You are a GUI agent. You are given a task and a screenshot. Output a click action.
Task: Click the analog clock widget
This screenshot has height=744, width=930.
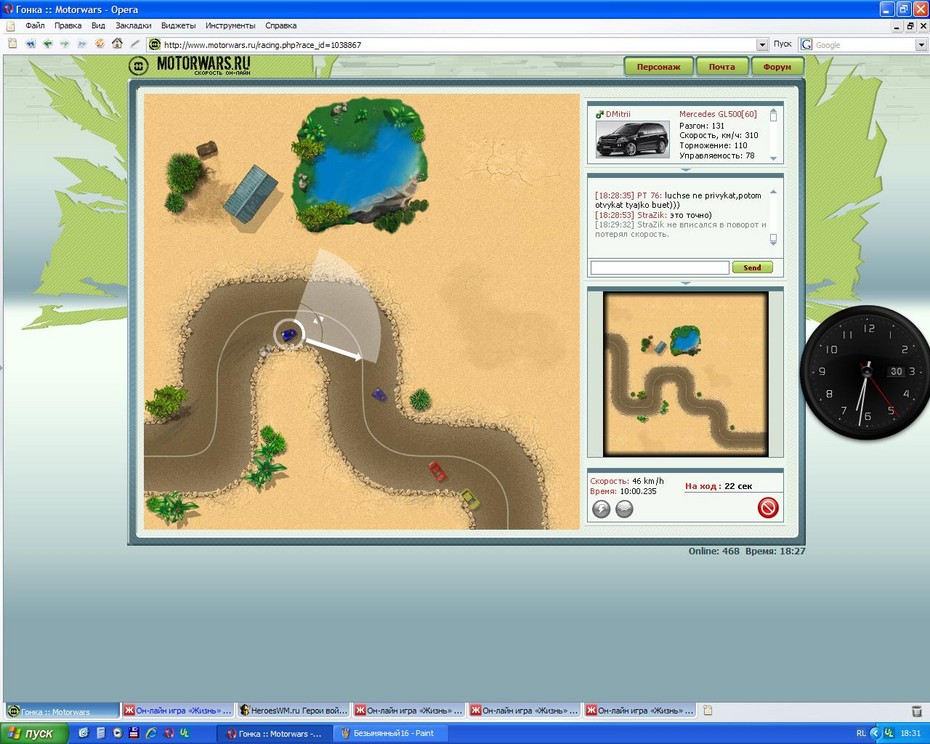pyautogui.click(x=867, y=373)
